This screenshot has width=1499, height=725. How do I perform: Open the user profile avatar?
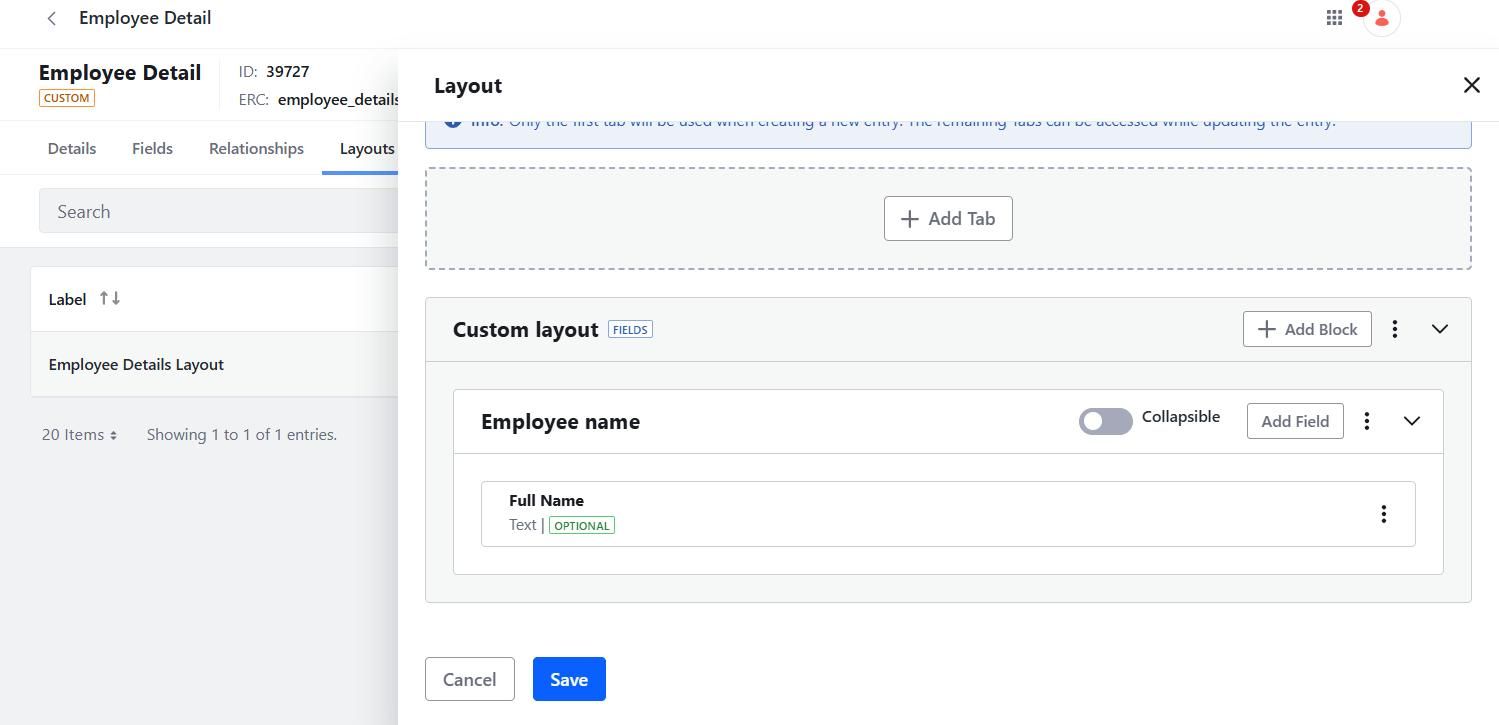1382,18
